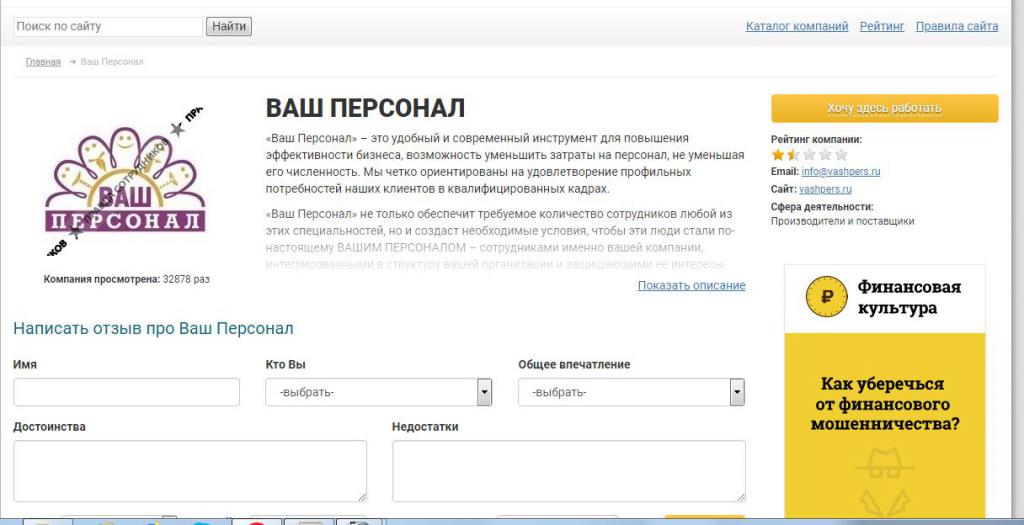Click Написать отзыв про Ваш Персонал heading
The width and height of the screenshot is (1024, 525).
153,328
